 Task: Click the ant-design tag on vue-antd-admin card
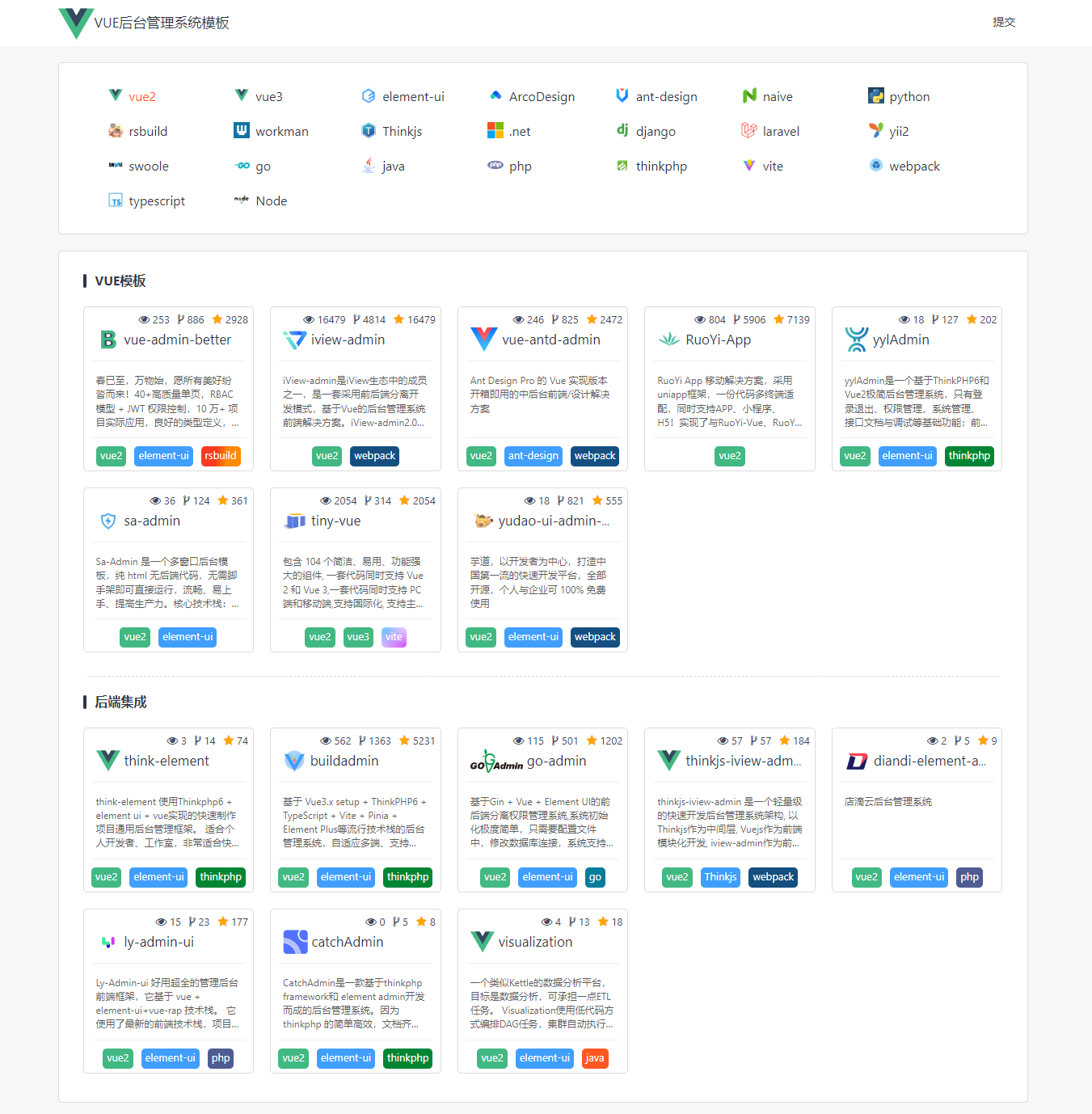533,456
